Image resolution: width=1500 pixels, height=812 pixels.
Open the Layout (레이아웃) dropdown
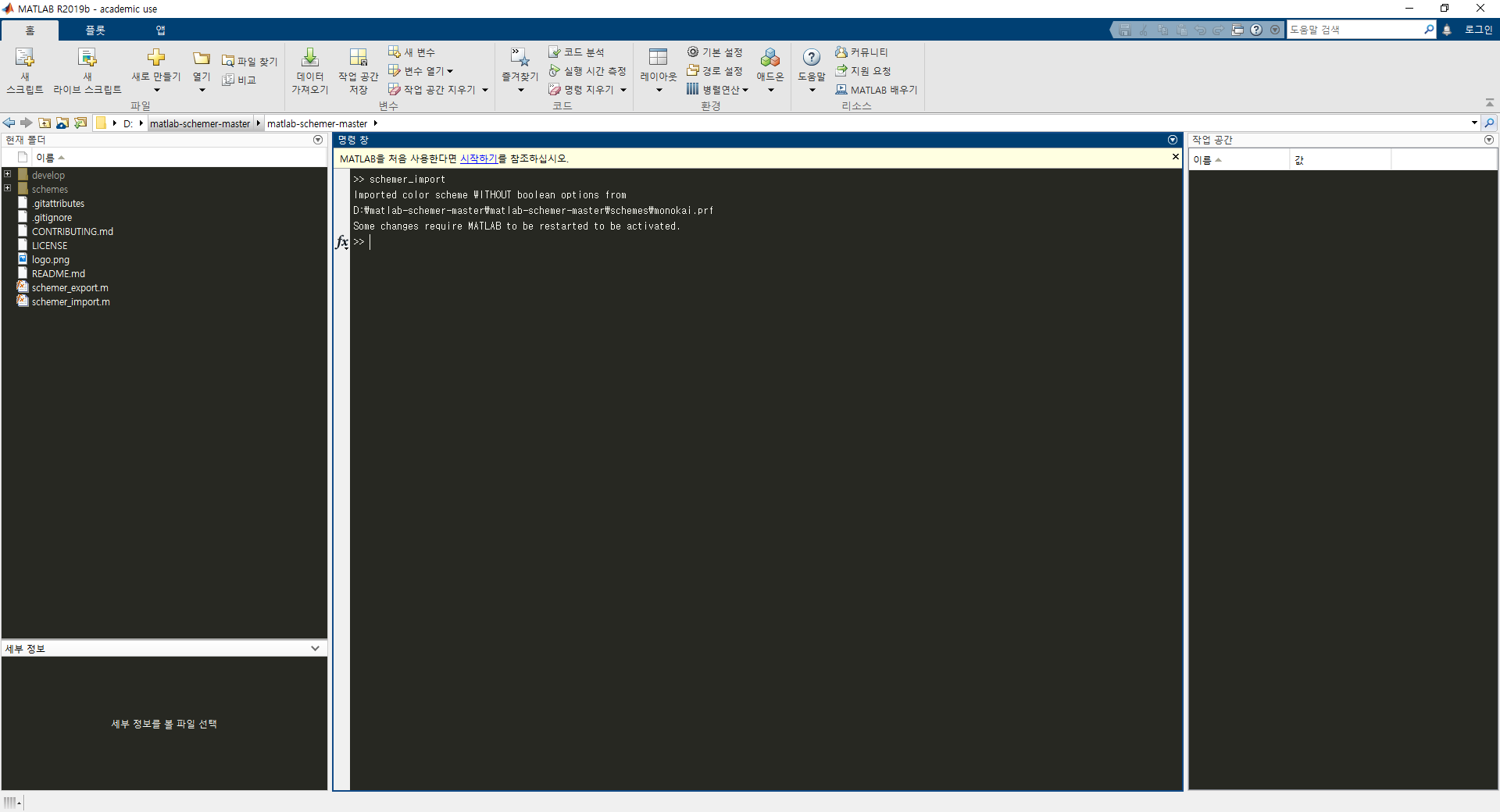(659, 90)
